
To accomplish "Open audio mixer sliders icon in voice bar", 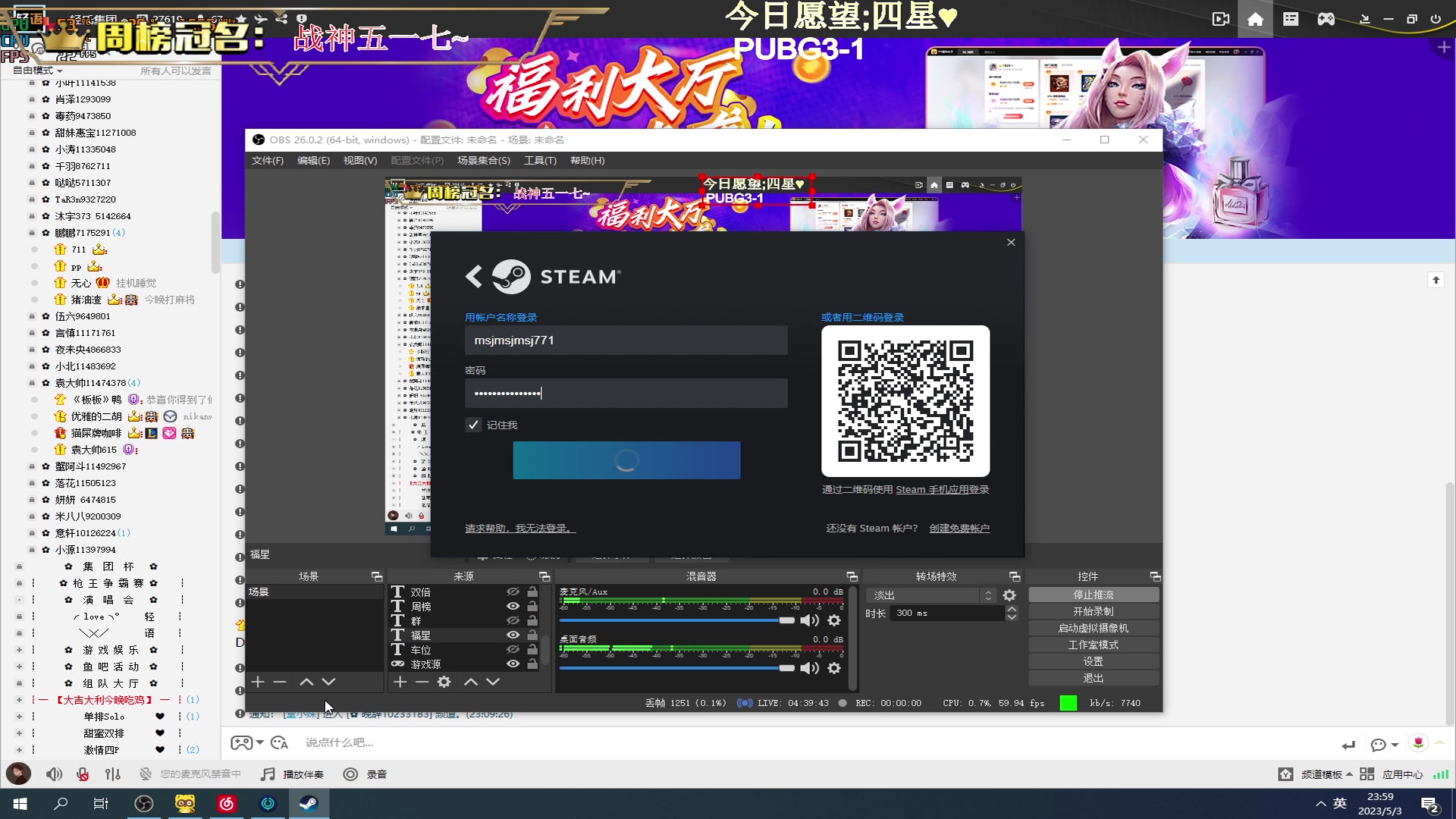I will click(x=113, y=774).
